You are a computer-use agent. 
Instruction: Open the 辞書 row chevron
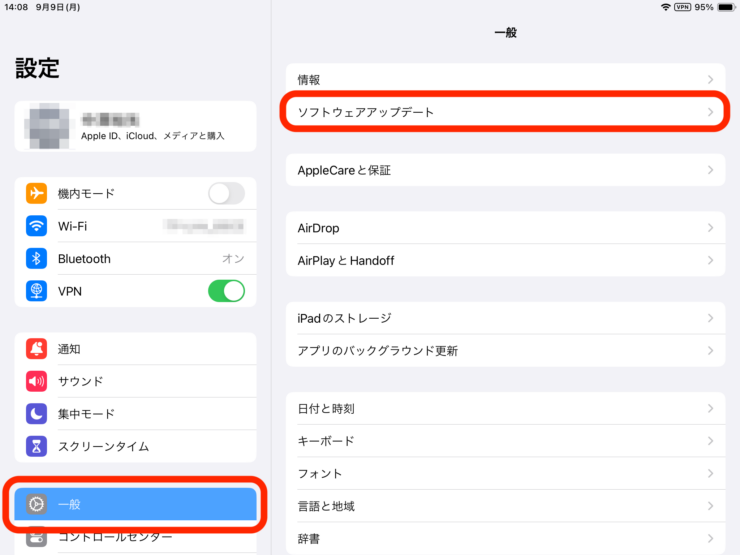pyautogui.click(x=710, y=538)
